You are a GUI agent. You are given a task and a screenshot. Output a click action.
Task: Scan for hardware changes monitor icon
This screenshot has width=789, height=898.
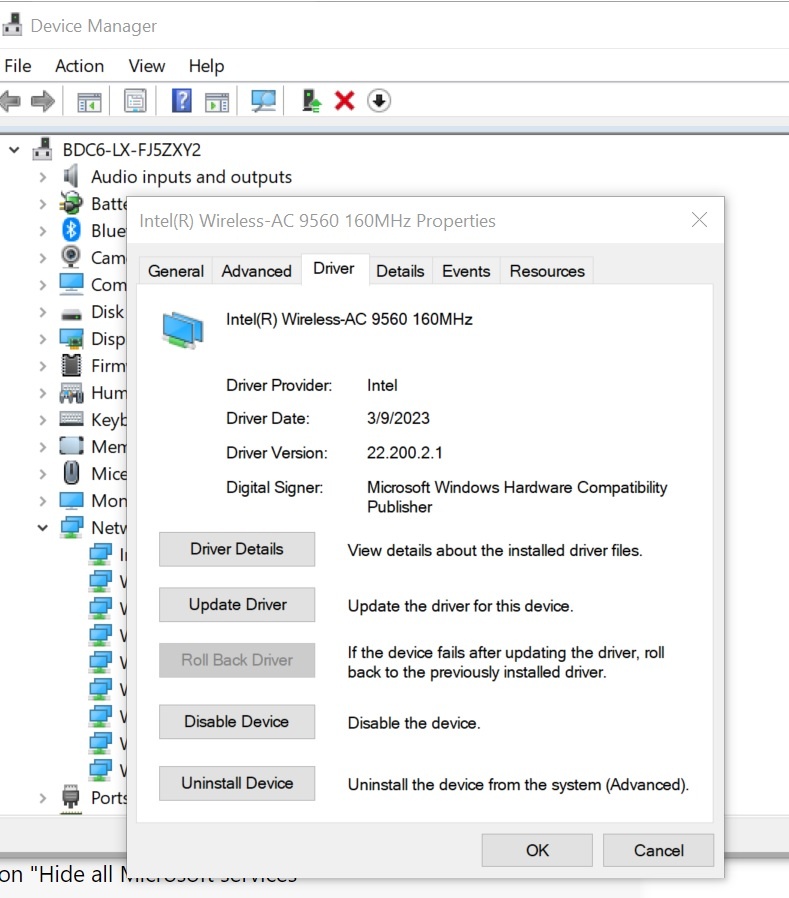coord(263,101)
